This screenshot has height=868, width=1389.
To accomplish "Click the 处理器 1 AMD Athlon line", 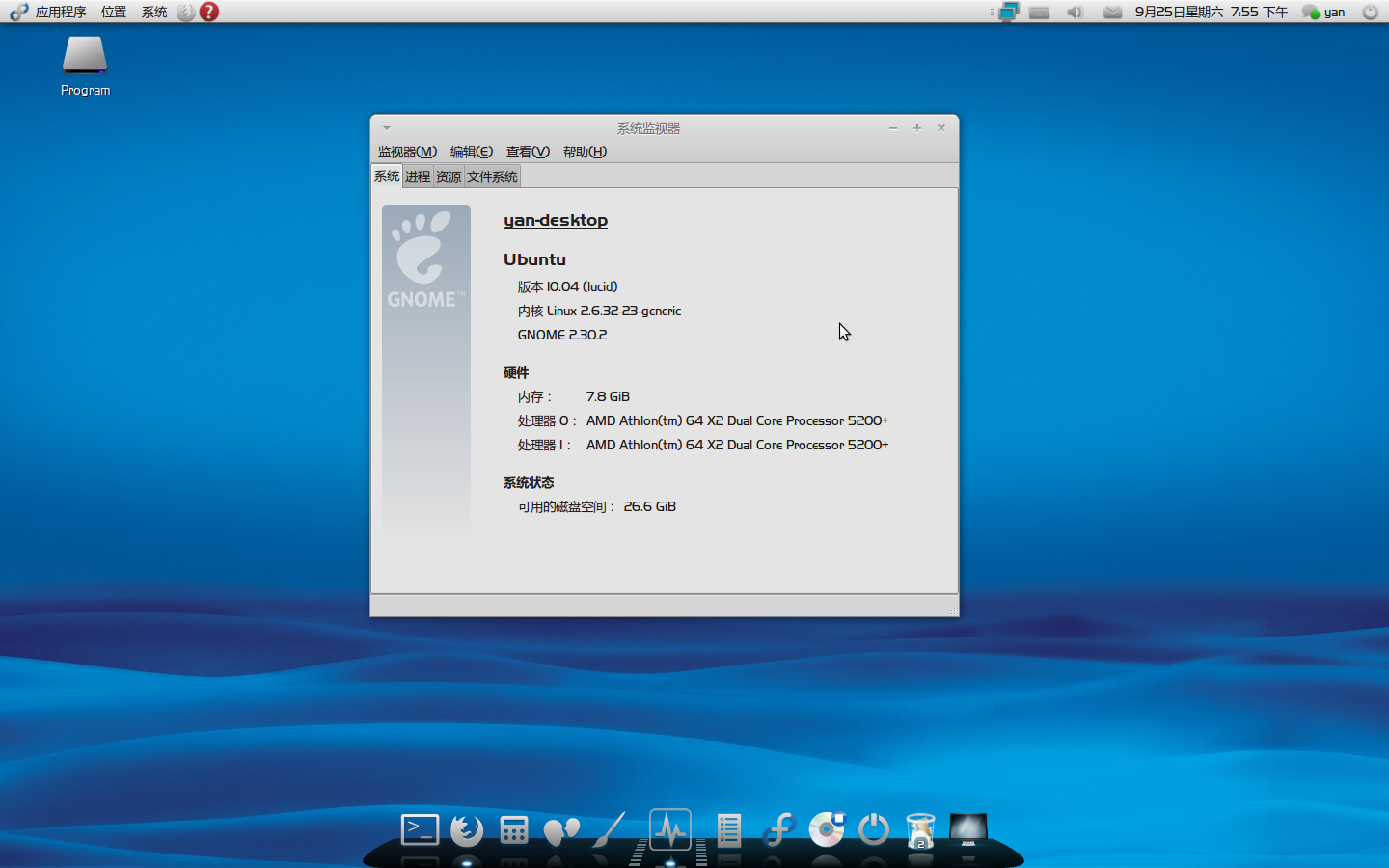I will 703,445.
